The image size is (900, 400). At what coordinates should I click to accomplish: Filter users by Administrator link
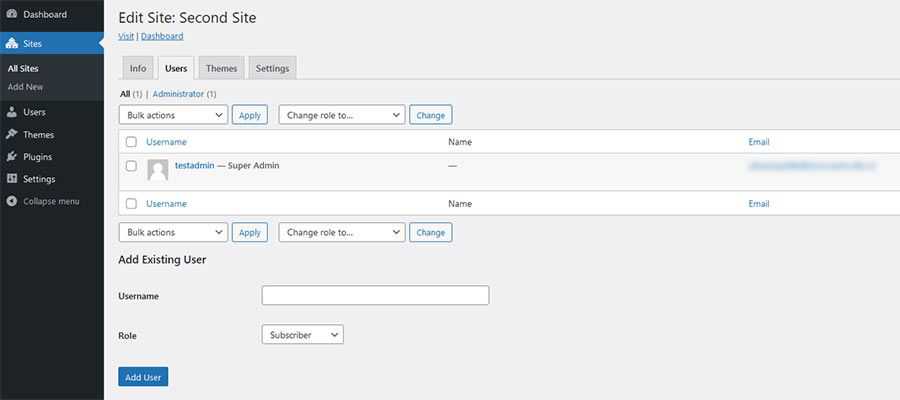coord(178,94)
